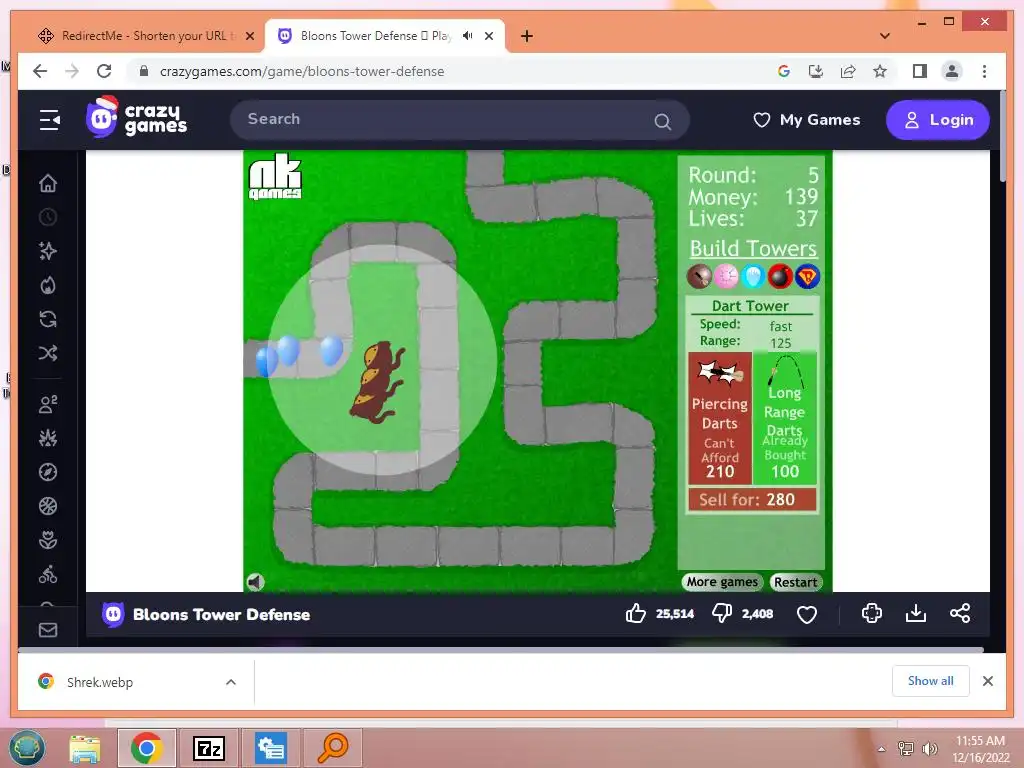Viewport: 1024px width, 768px height.
Task: Click the Random game shuffle icon
Action: [48, 353]
